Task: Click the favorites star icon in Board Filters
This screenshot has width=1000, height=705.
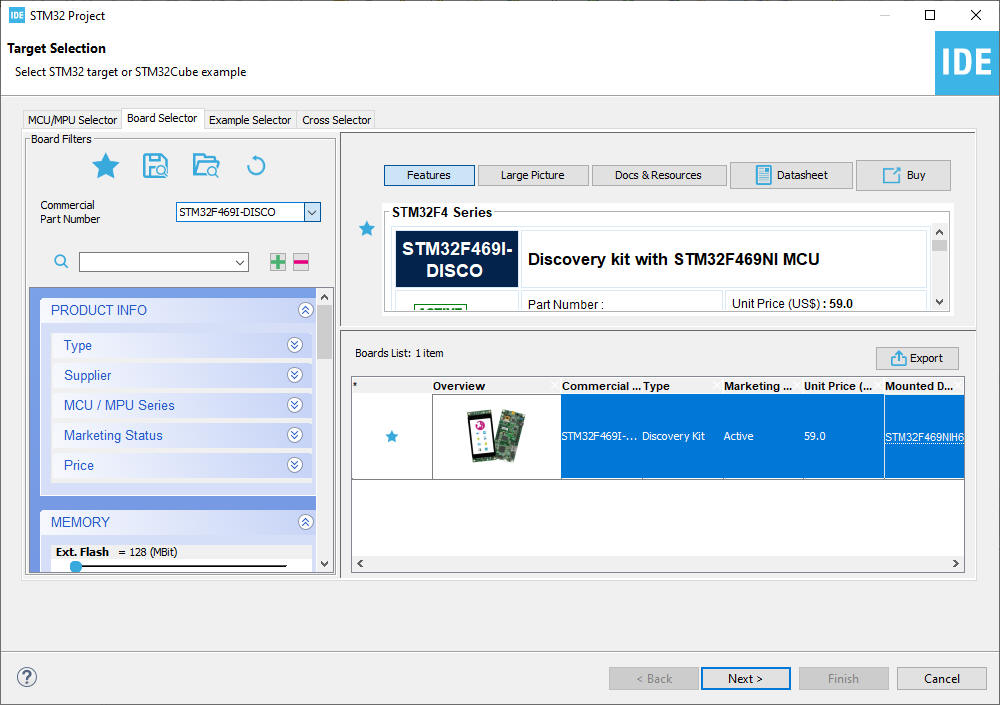Action: [105, 166]
